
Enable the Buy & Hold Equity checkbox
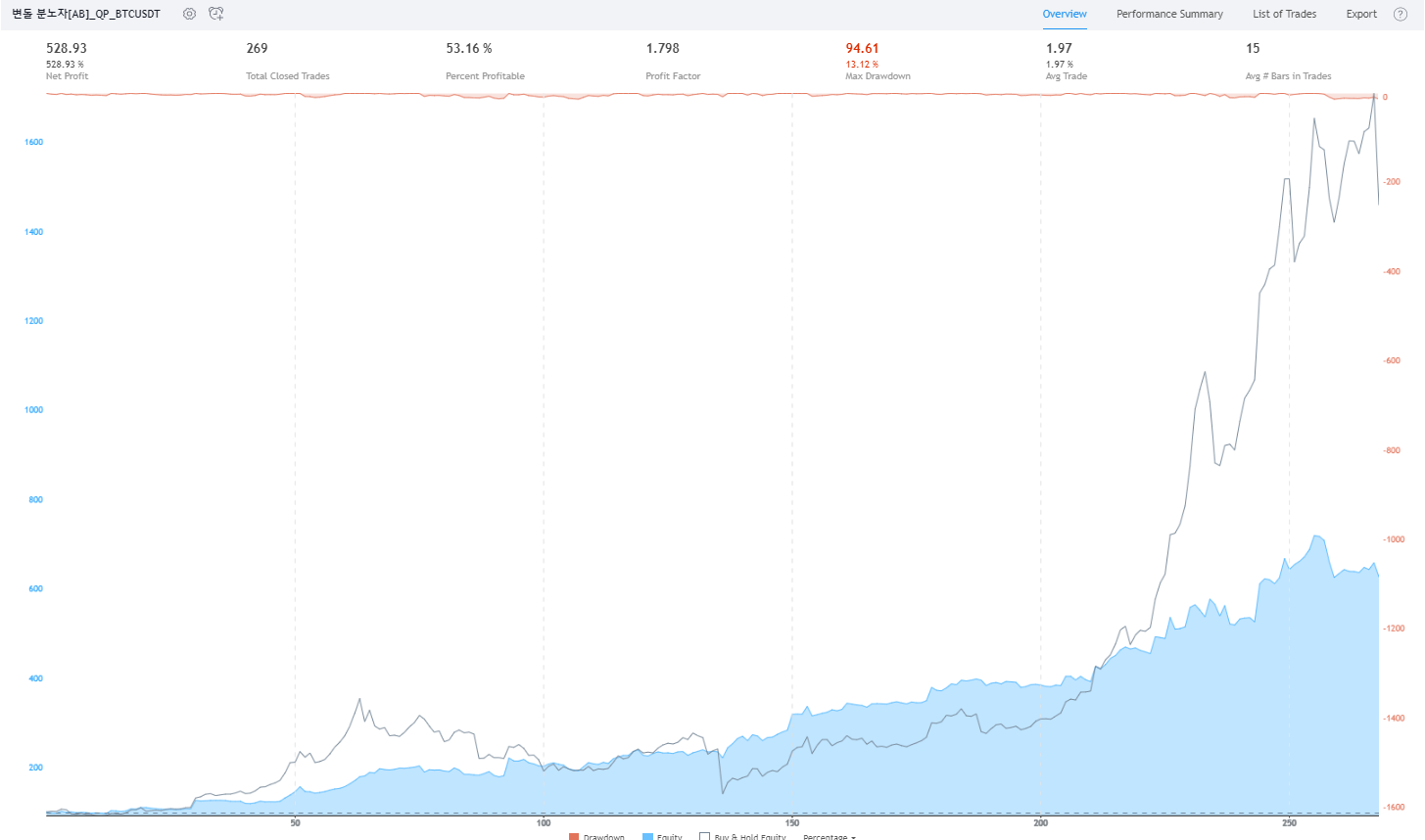(x=704, y=837)
